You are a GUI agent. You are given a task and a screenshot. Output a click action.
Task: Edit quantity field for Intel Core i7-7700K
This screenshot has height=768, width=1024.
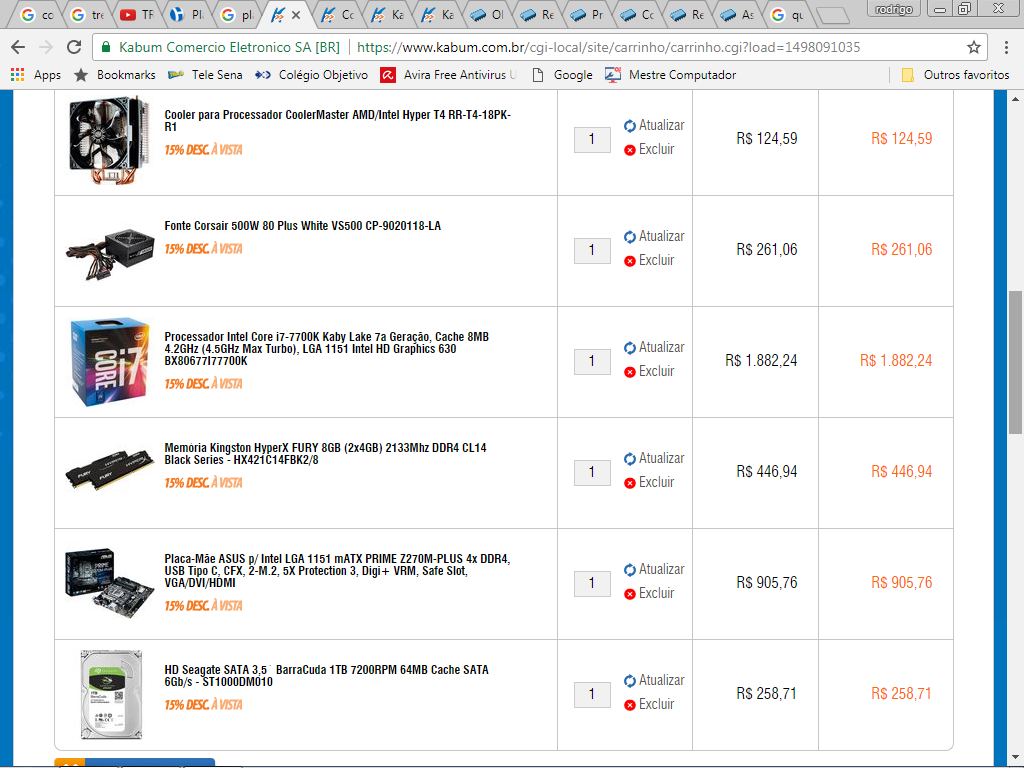592,361
